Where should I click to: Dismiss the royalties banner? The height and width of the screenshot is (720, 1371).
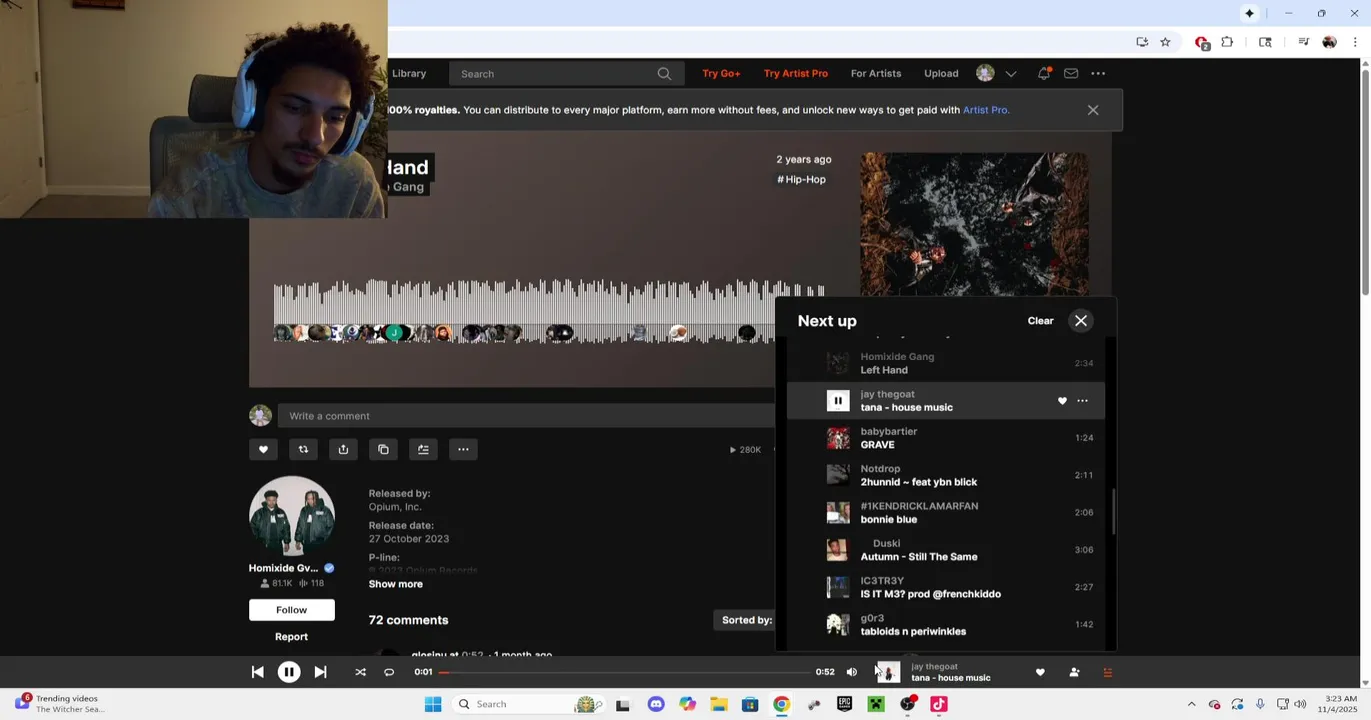pyautogui.click(x=1093, y=110)
